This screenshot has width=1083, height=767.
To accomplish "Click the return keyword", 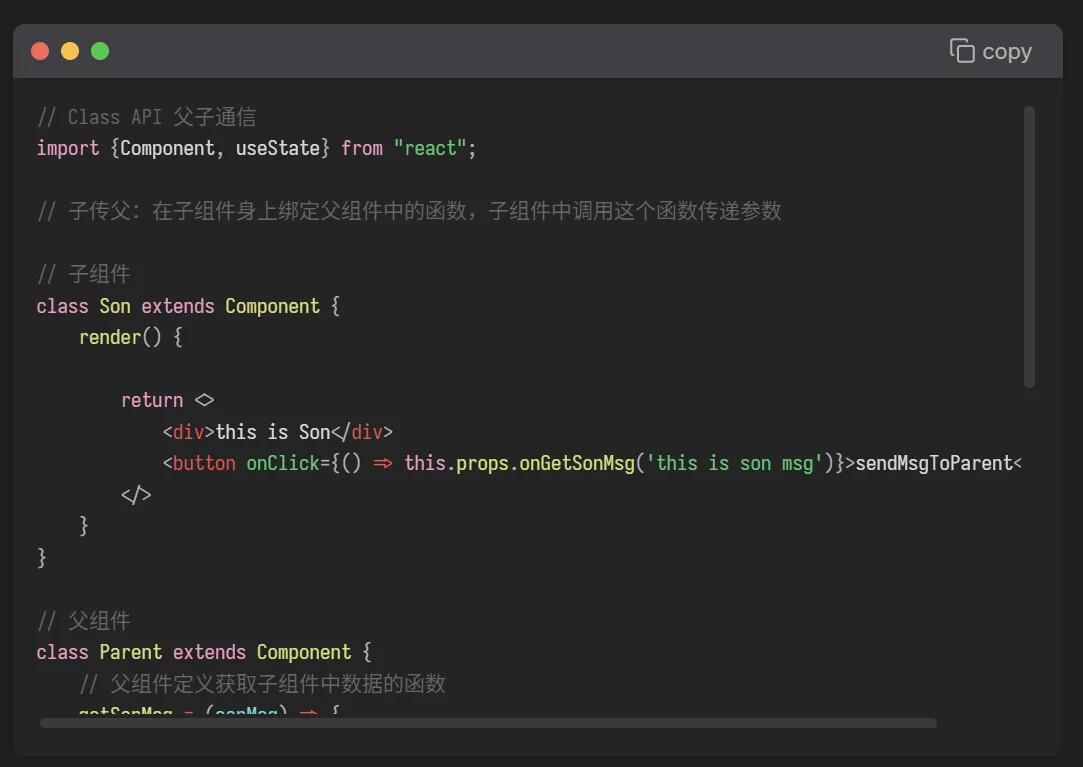I will pos(152,400).
